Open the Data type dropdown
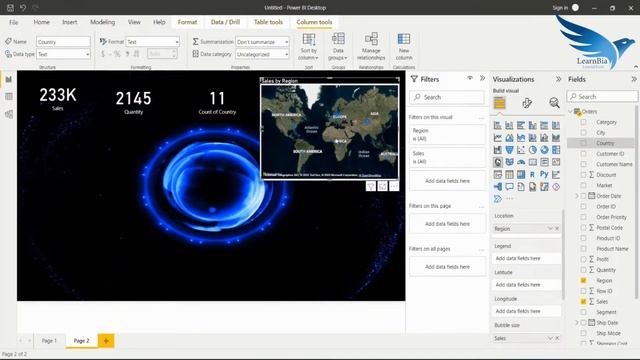The width and height of the screenshot is (640, 360). (x=63, y=54)
